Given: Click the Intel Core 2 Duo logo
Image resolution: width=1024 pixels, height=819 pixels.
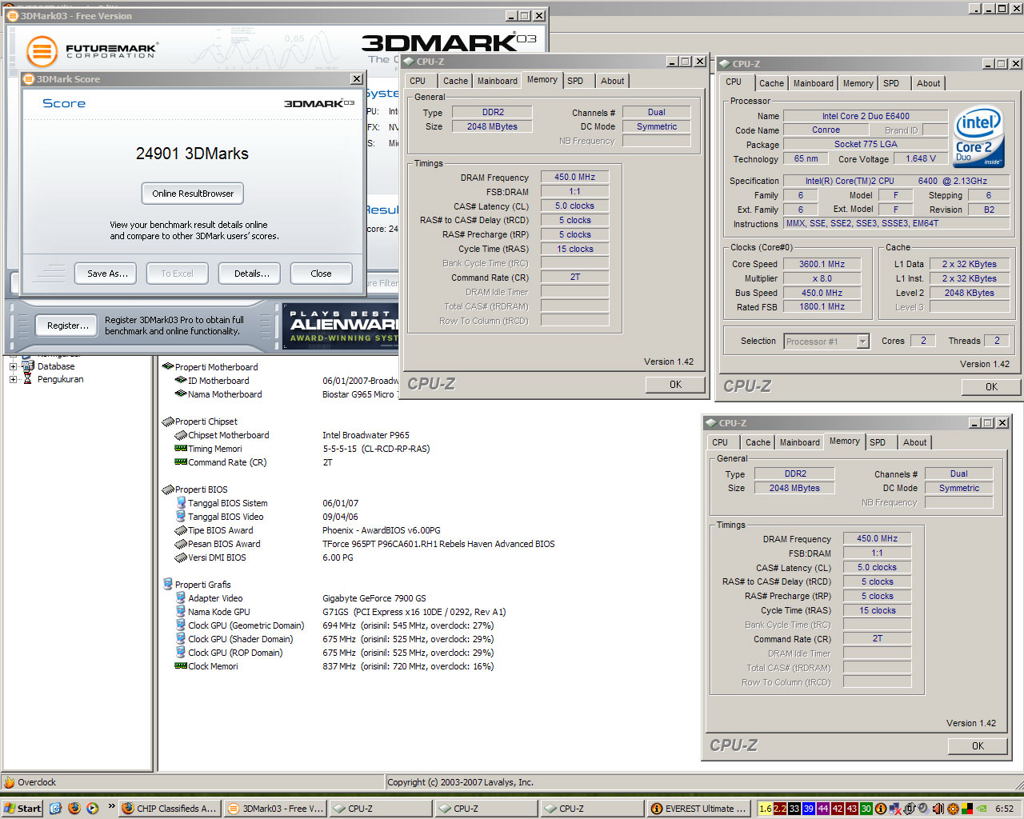Looking at the screenshot, I should pyautogui.click(x=978, y=136).
